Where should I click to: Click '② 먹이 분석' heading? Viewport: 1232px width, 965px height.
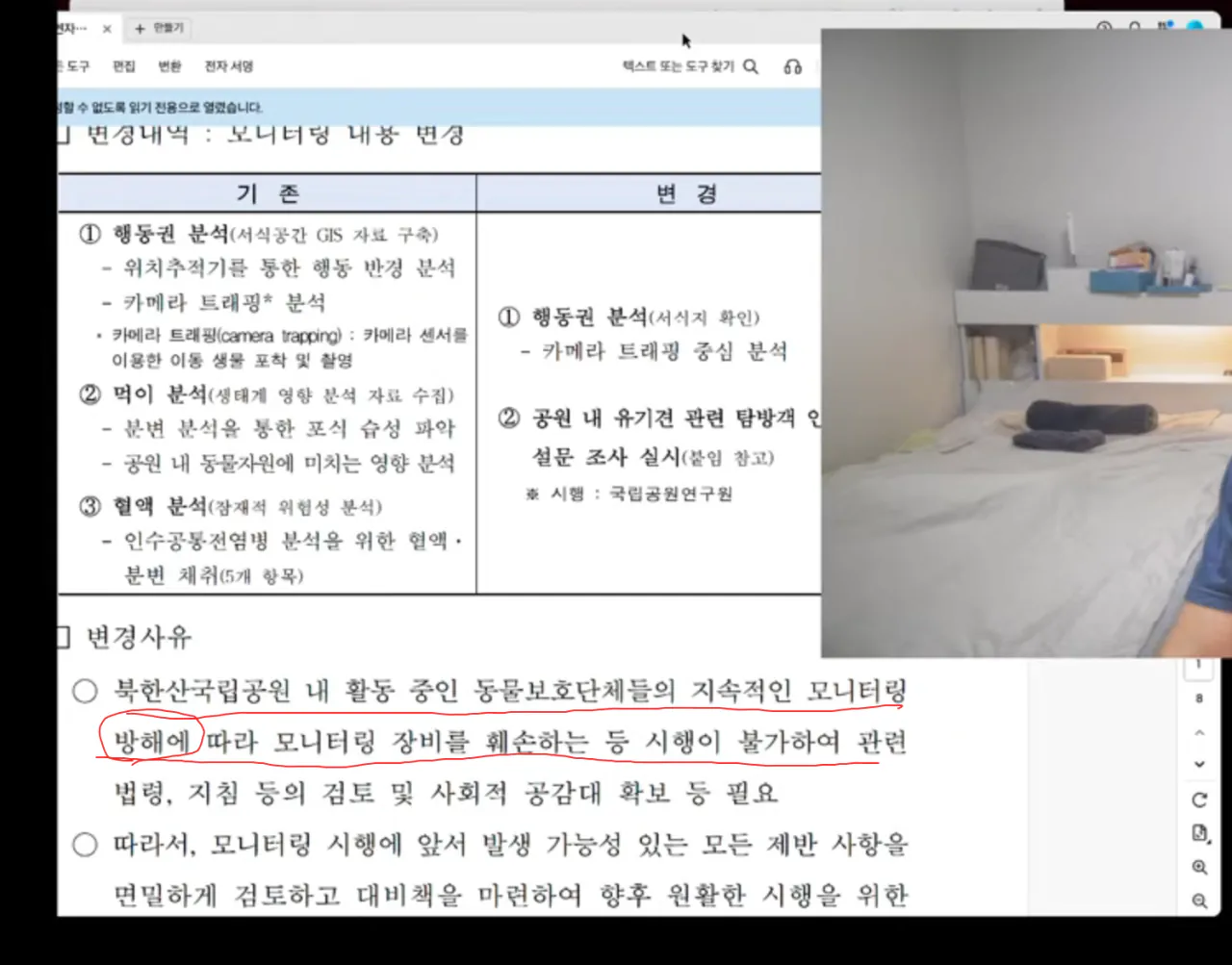143,394
